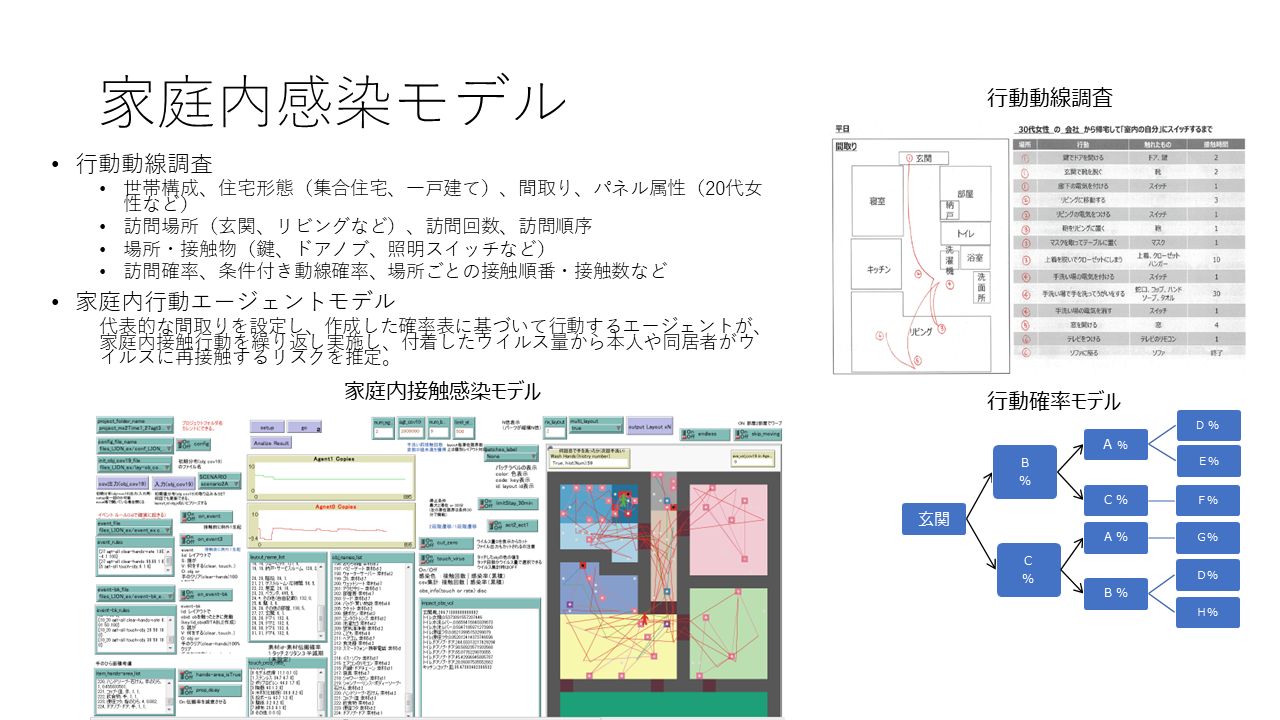
Task: Open the event-bk_file chooser
Action: 135,593
